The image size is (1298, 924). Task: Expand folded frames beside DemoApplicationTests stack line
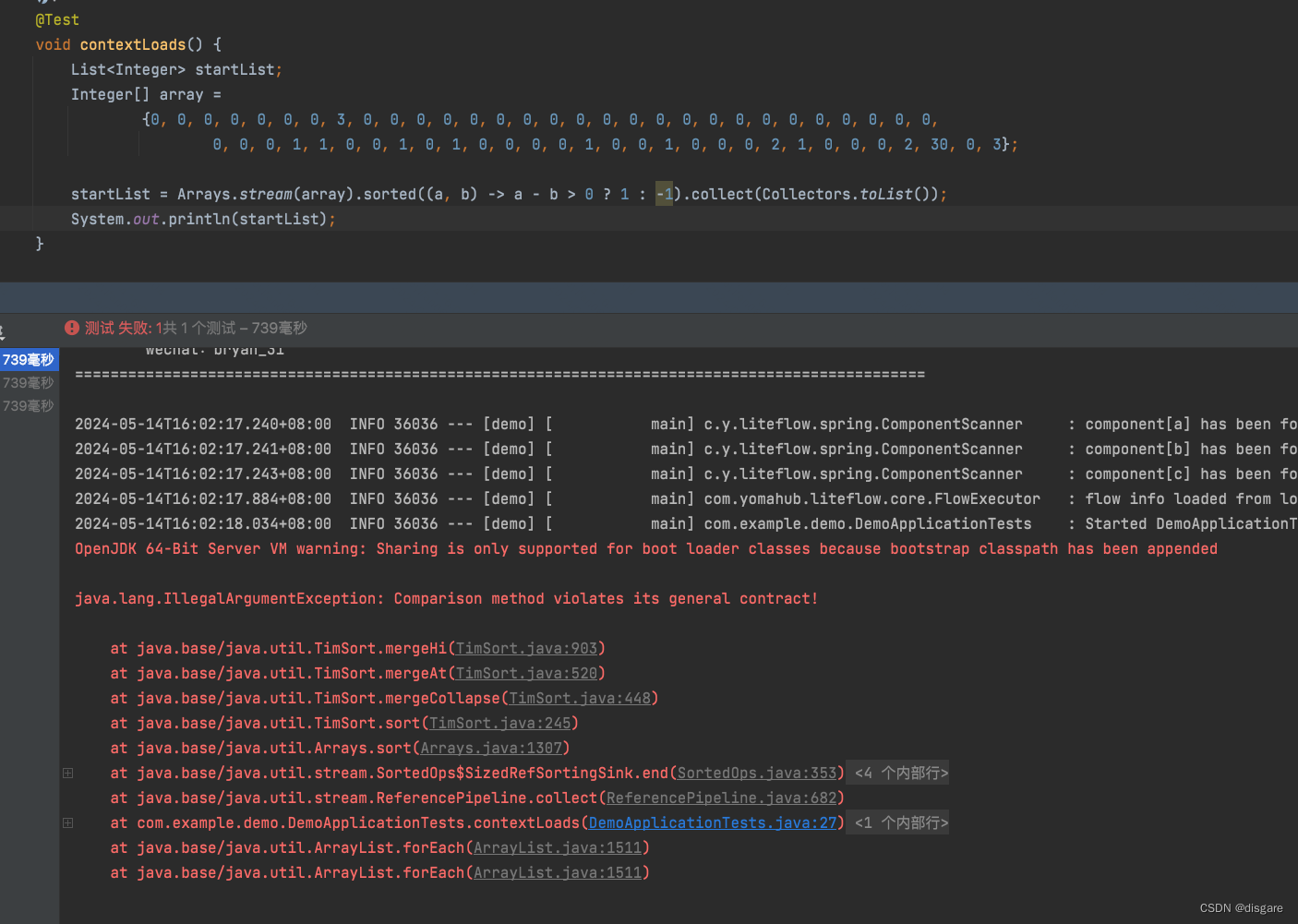click(x=67, y=823)
